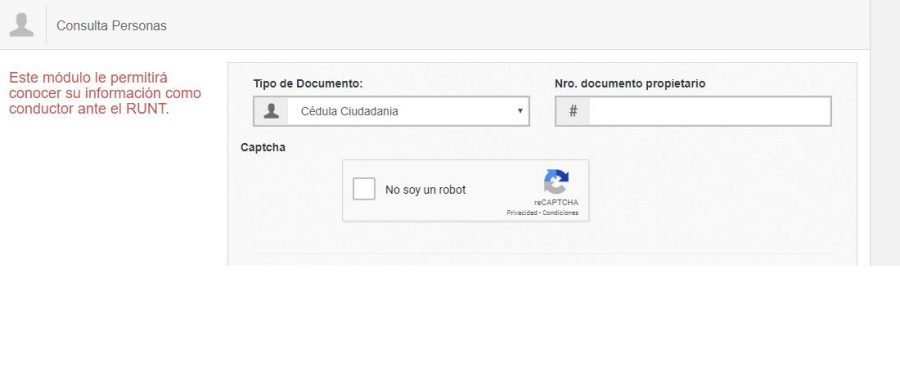
Task: Click the person icon beside Cédula Ciudadania
Action: click(x=271, y=111)
